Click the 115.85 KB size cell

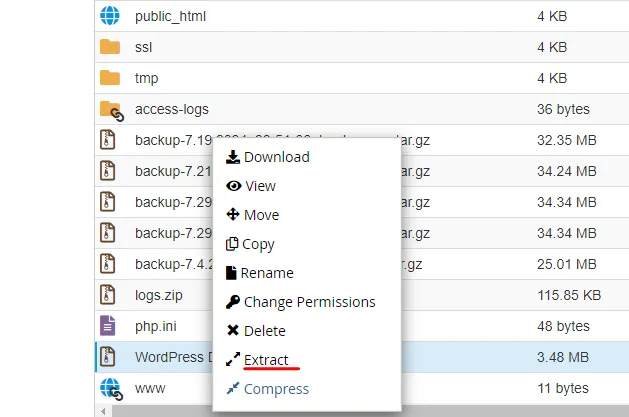coord(569,295)
